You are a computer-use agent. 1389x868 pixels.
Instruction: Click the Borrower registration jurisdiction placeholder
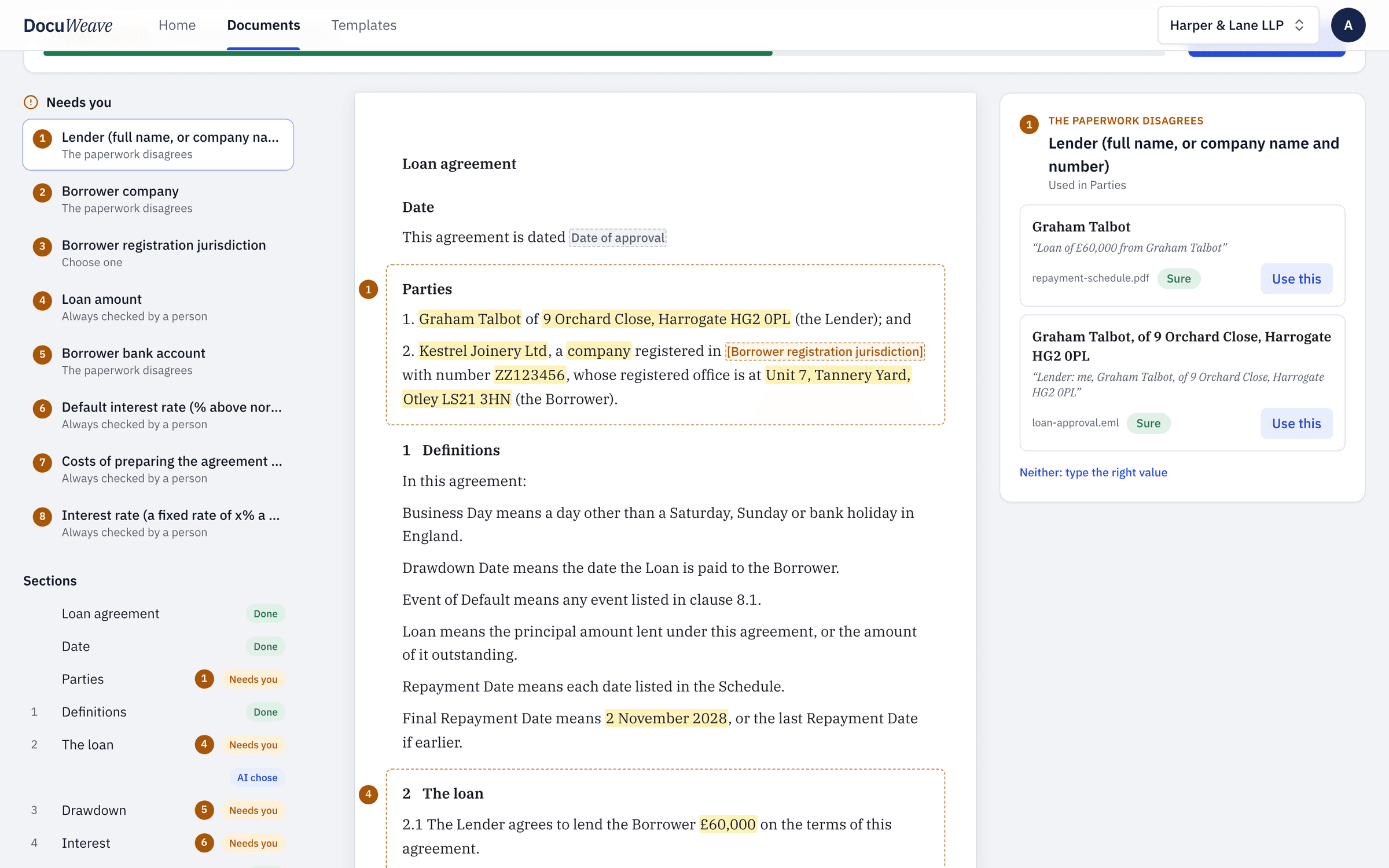click(x=825, y=351)
